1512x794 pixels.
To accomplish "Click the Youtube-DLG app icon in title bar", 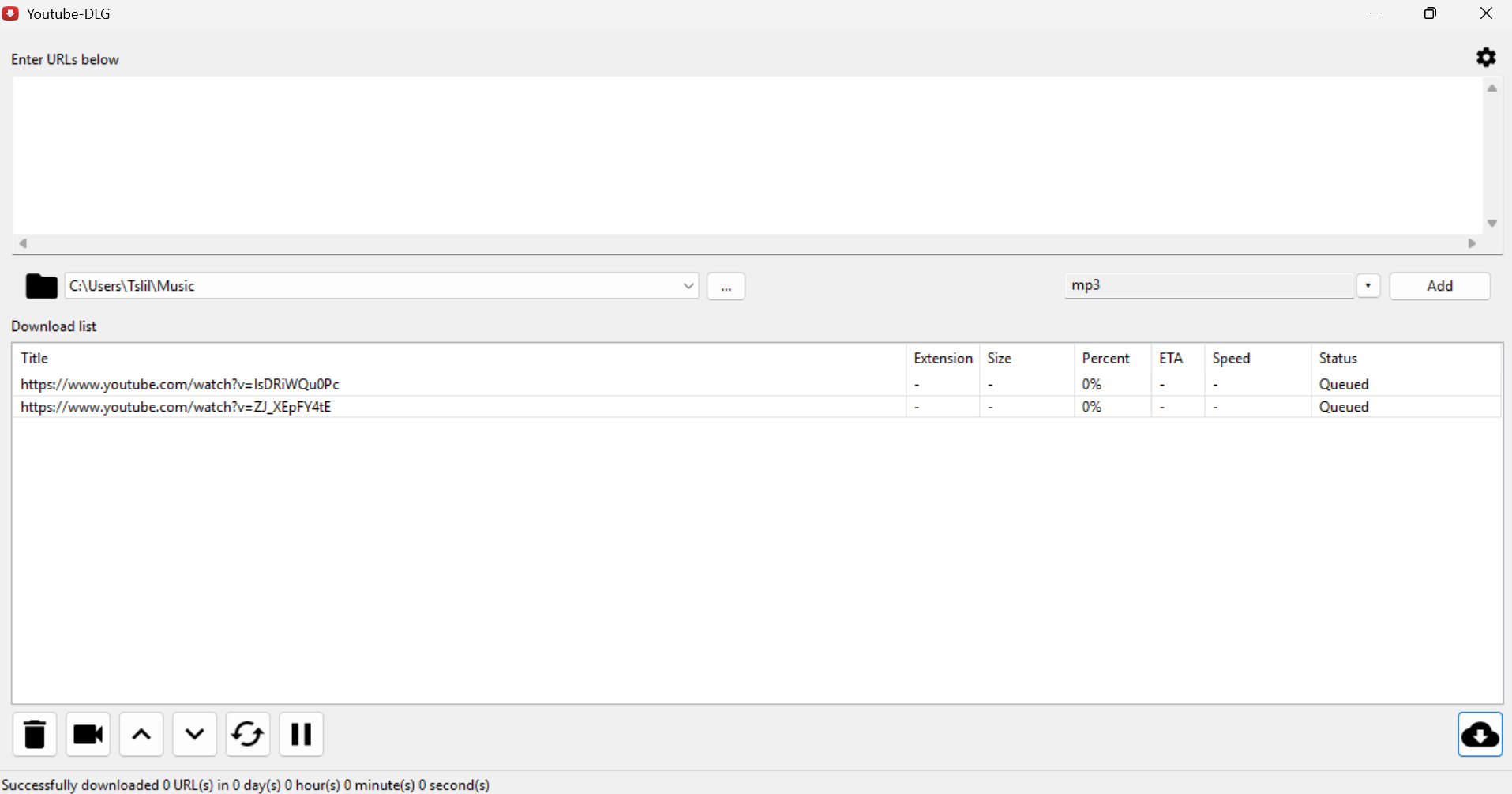I will tap(11, 13).
